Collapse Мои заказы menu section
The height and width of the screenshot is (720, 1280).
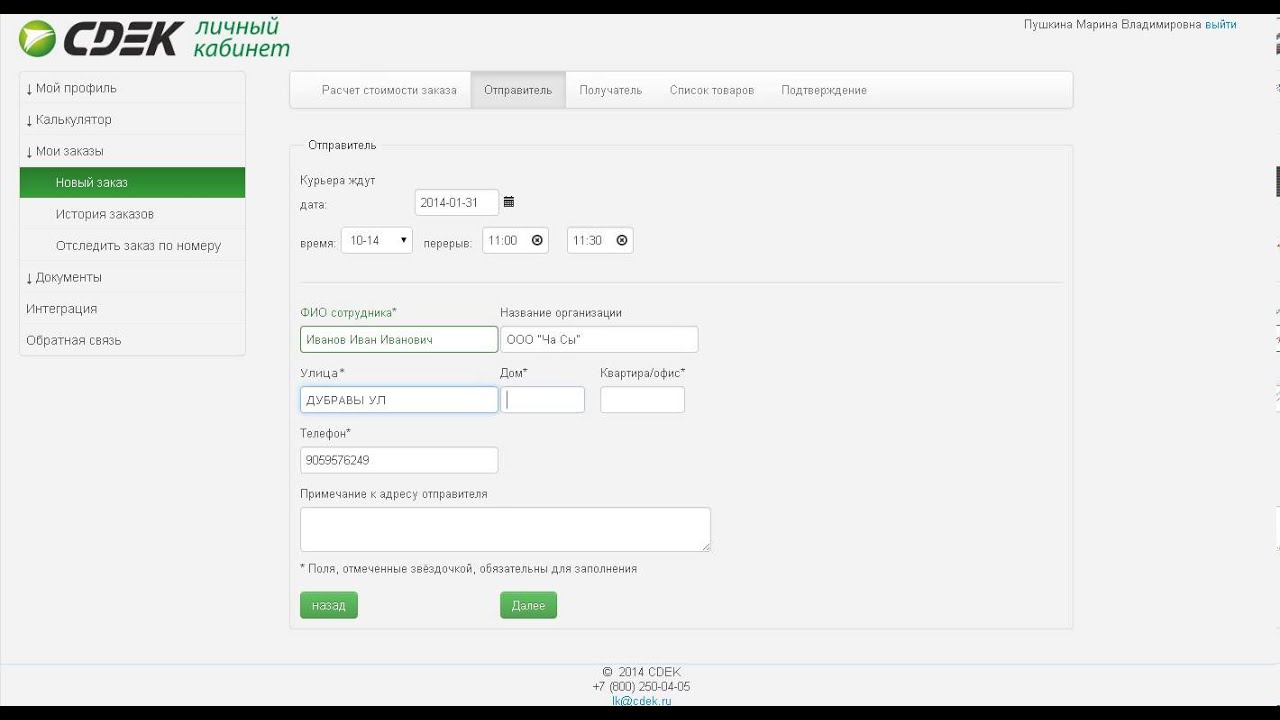[132, 151]
